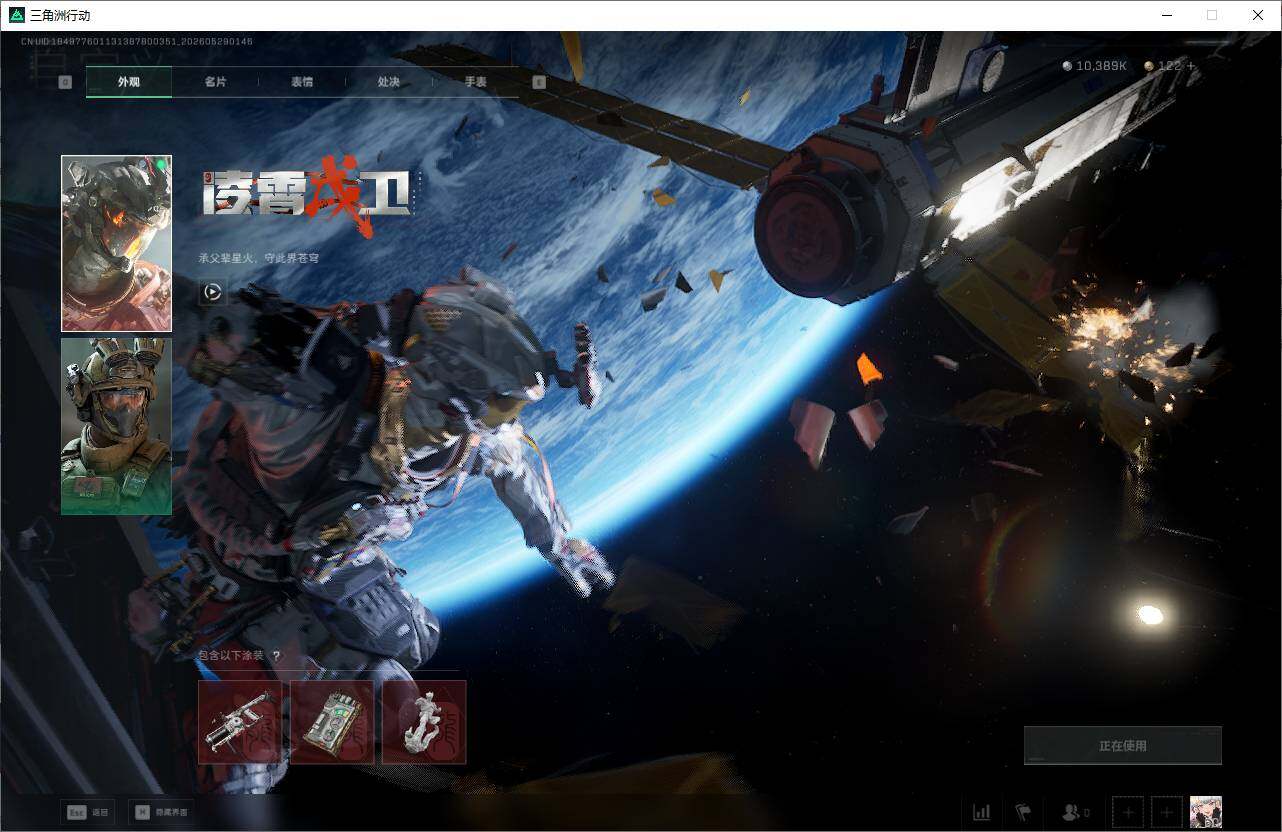The height and width of the screenshot is (832, 1282).
Task: Open the player avatar profile
Action: pyautogui.click(x=1206, y=812)
